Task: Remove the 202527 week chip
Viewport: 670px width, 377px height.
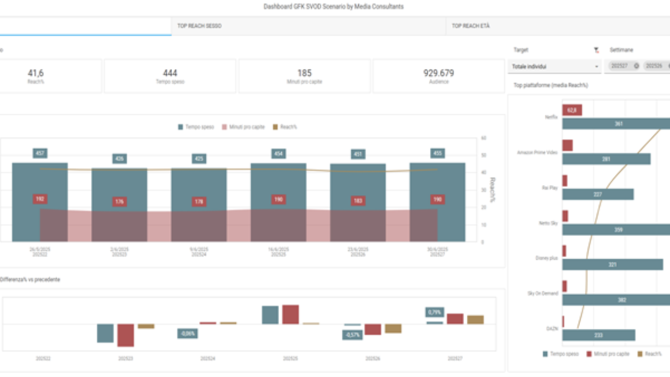Action: pos(636,66)
